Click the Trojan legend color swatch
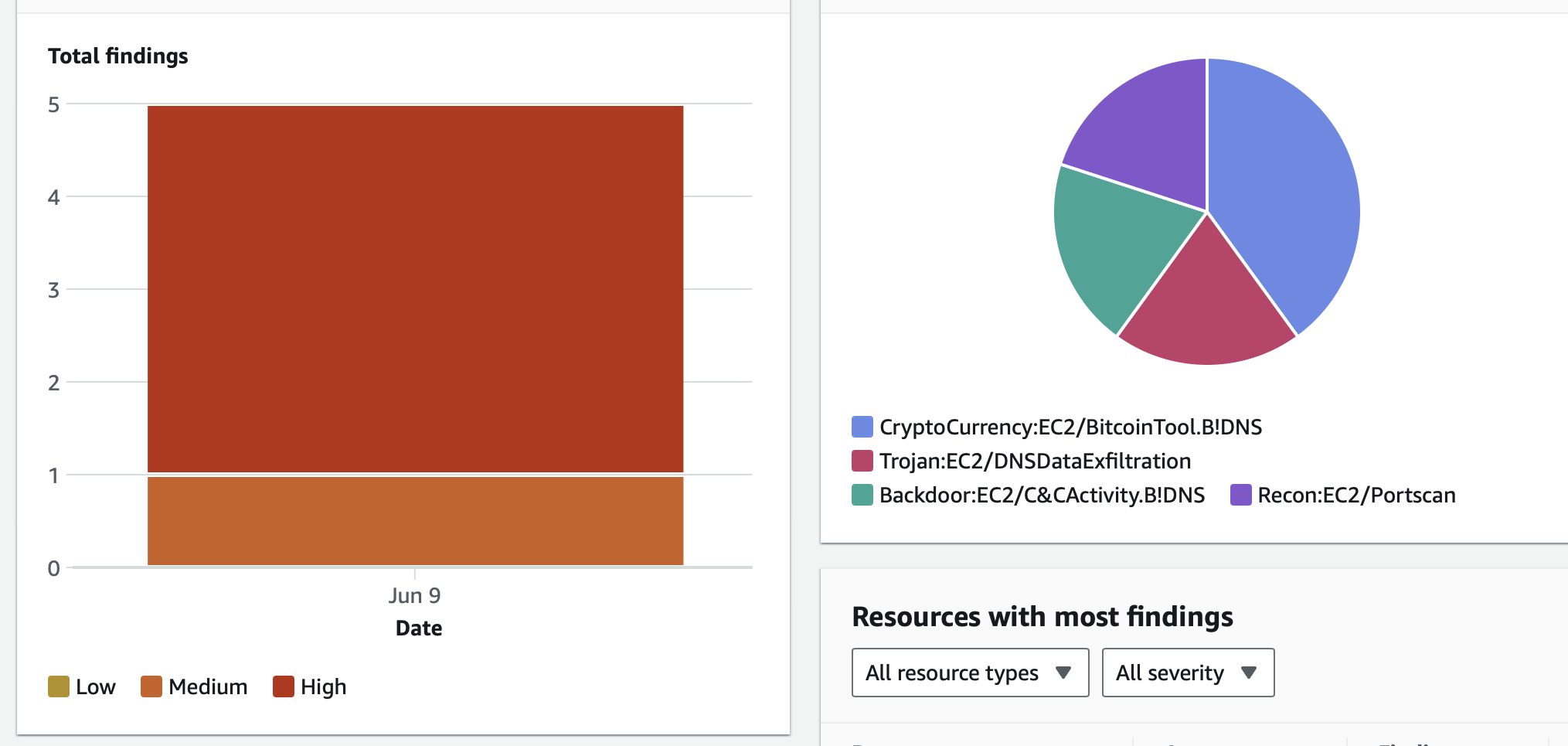This screenshot has height=746, width=1568. click(x=862, y=461)
